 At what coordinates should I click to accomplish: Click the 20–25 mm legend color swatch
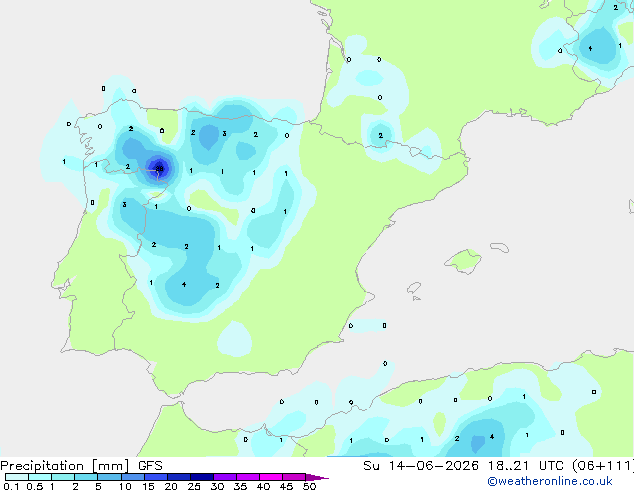click(179, 477)
